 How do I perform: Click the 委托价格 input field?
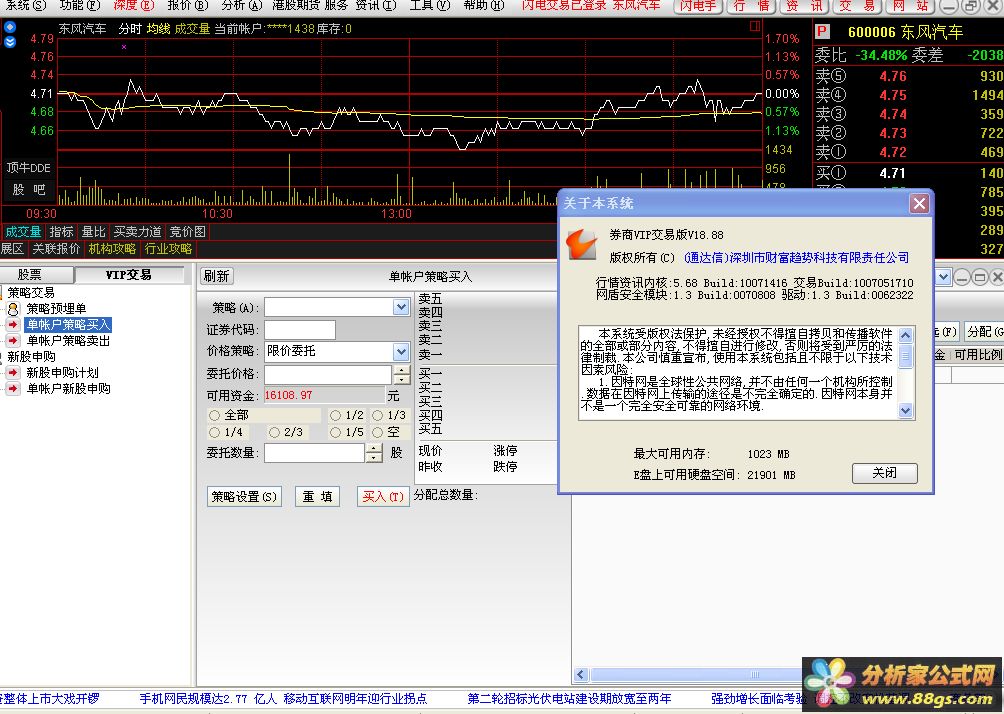328,375
